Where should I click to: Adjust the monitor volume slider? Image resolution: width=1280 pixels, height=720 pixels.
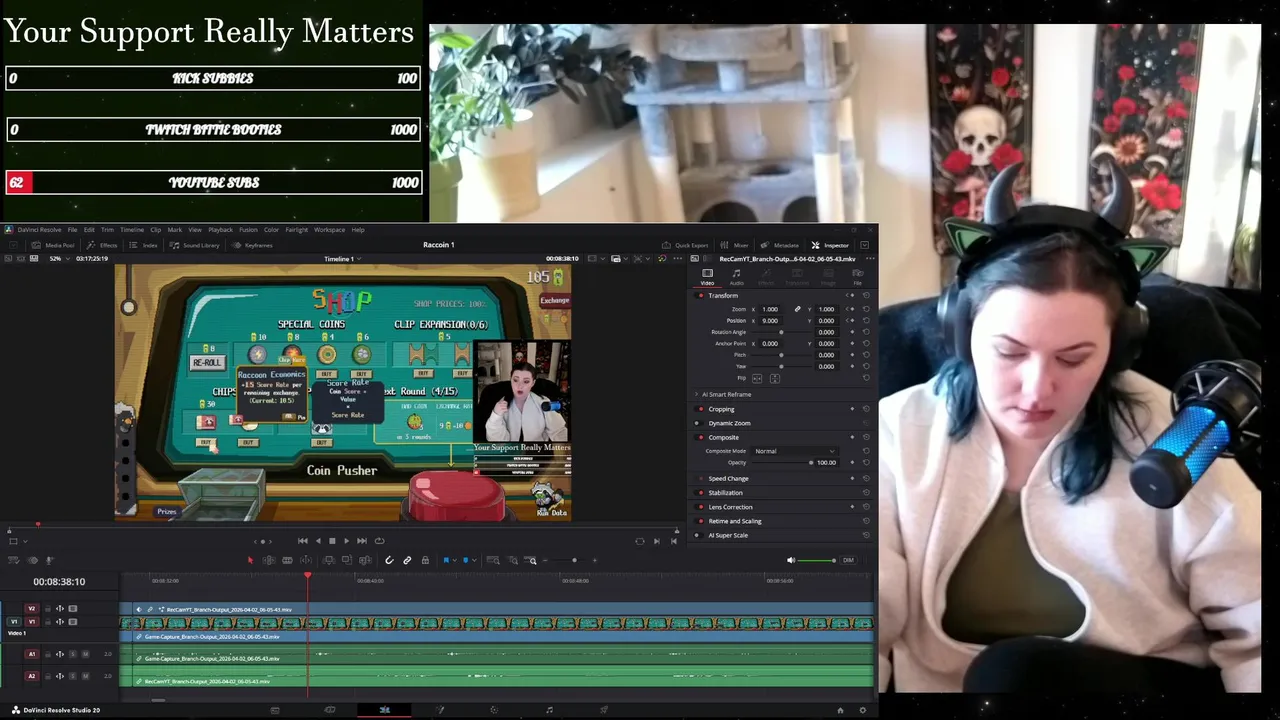point(817,560)
